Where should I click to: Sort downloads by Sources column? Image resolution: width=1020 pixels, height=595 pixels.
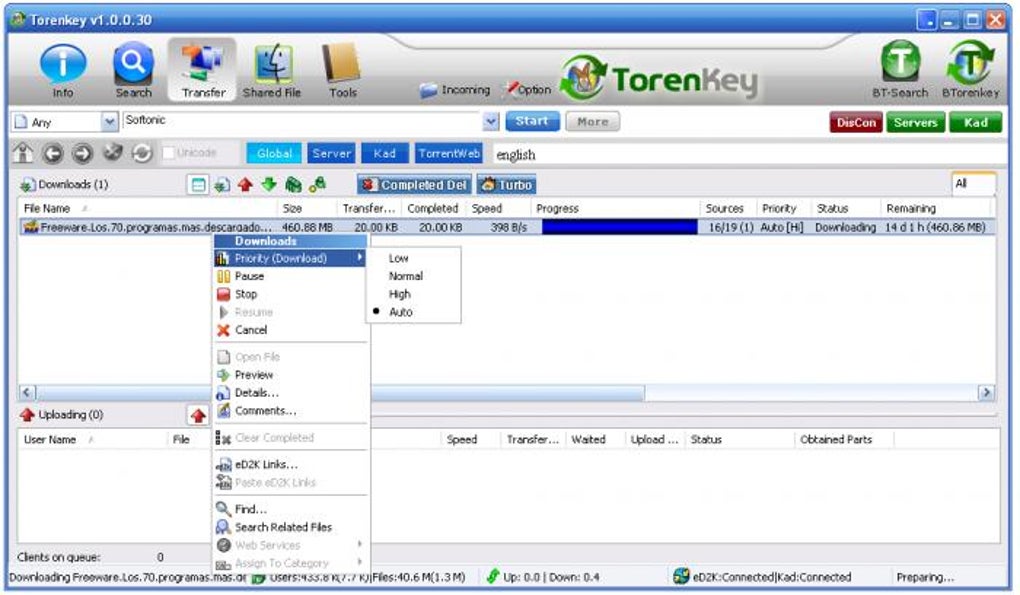pyautogui.click(x=729, y=209)
